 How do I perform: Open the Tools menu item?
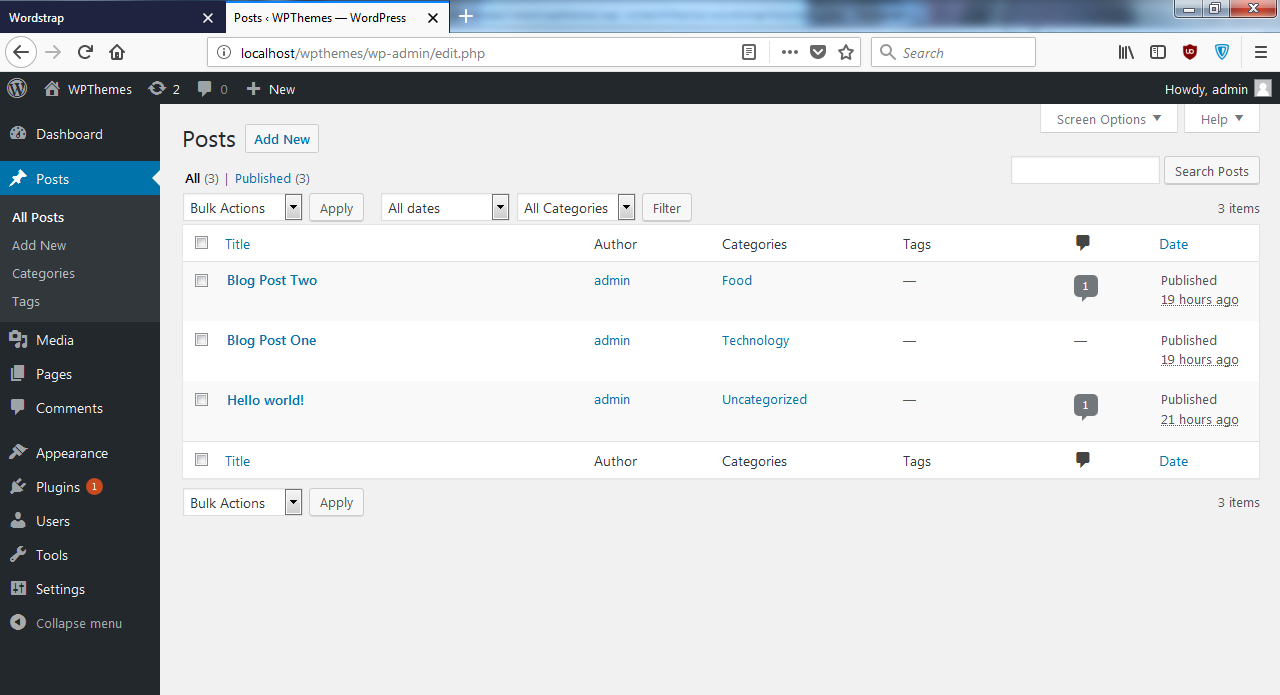click(80, 555)
